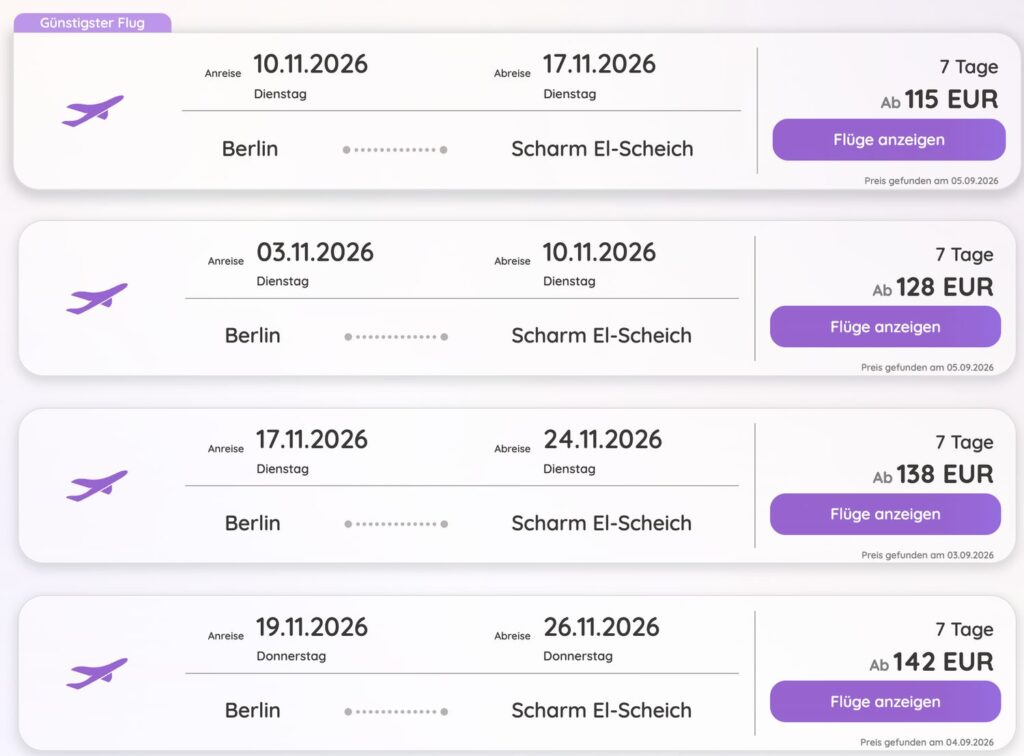Click Flüge anzeigen on the 138 EUR flight
Screen dimensions: 1024x756
pos(885,514)
